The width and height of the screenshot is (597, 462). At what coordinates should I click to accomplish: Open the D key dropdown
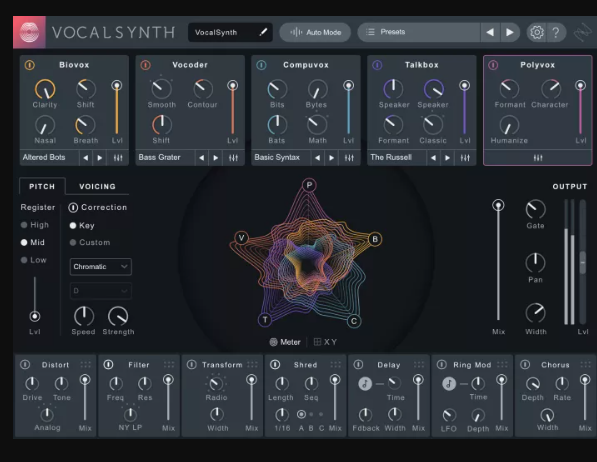click(x=101, y=291)
